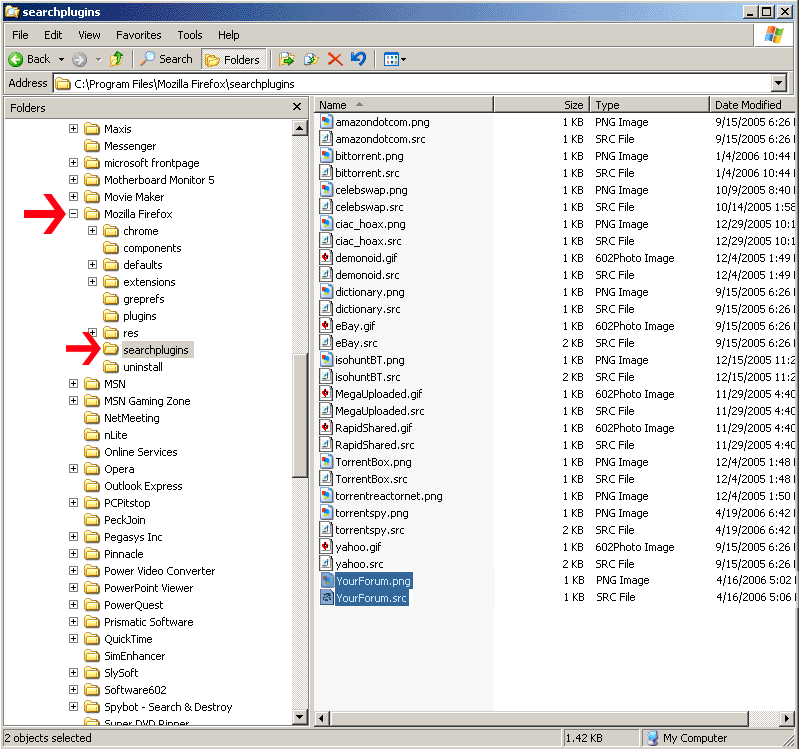Click the Forward navigation button

click(x=79, y=60)
